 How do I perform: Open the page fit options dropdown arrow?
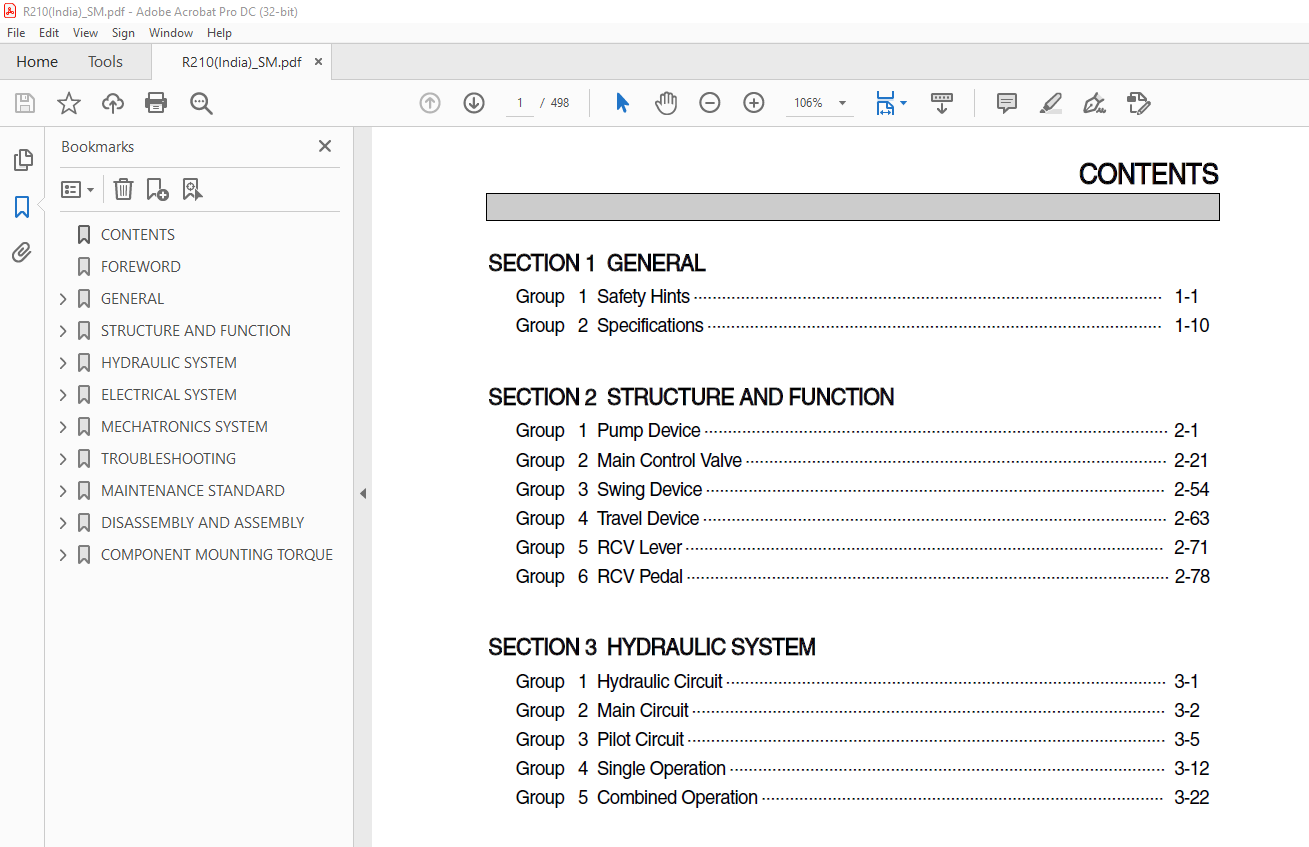pos(903,103)
